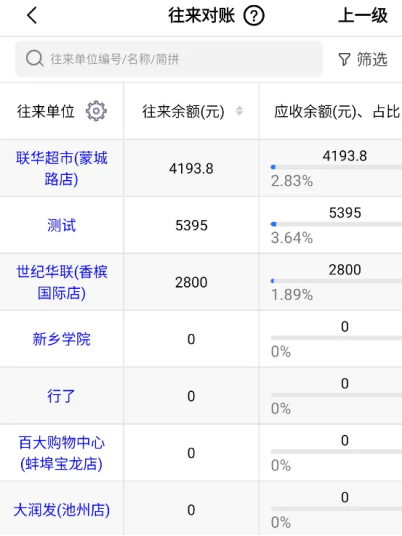Select 新乡学院 entry
Screen dimensions: 402x536
(62, 339)
